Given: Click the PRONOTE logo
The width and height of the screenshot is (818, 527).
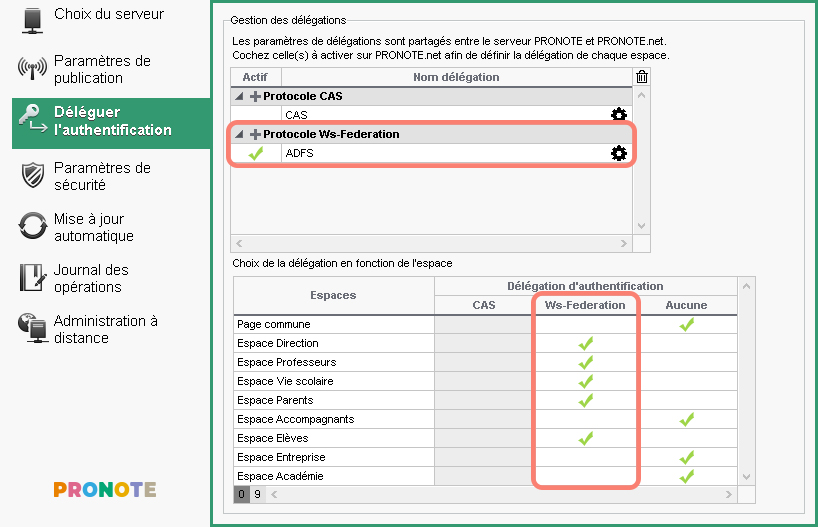Looking at the screenshot, I should [x=105, y=489].
